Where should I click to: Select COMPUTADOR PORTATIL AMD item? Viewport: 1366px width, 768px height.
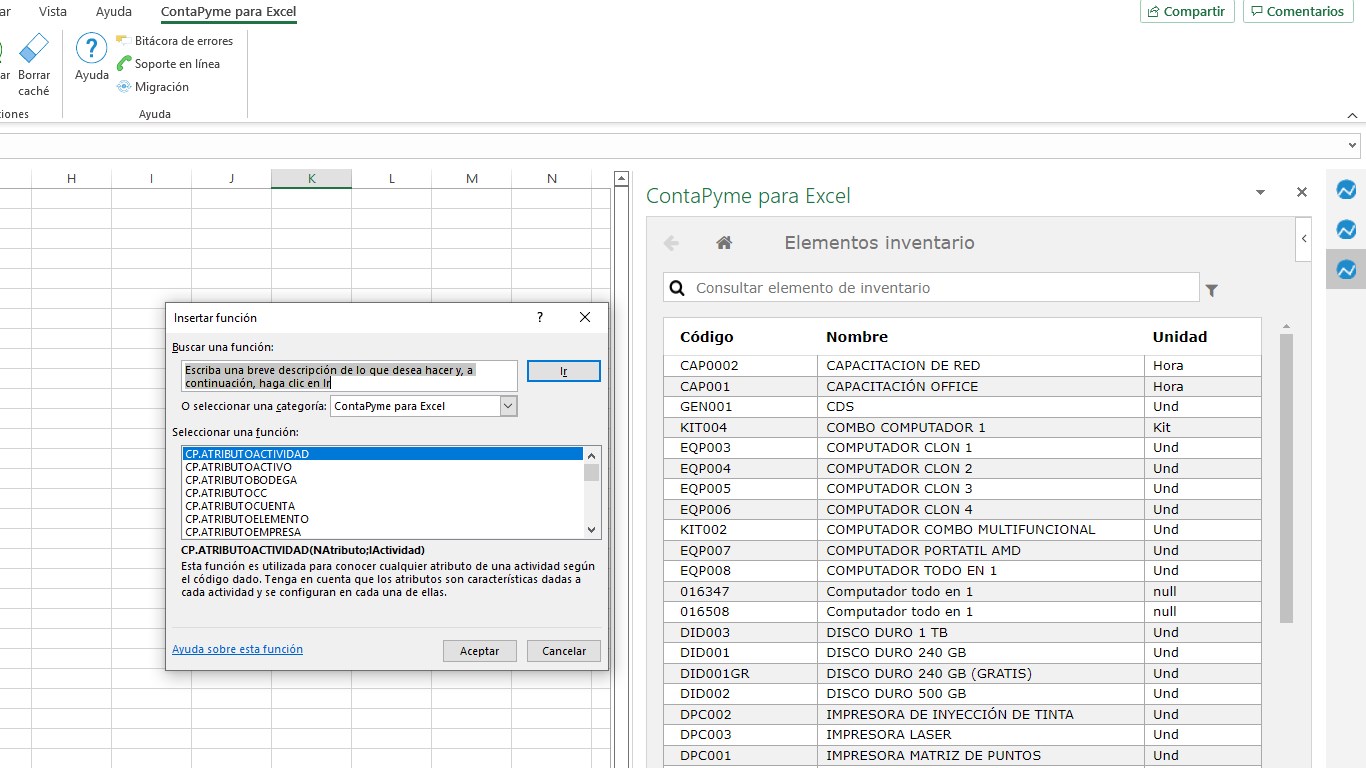(x=962, y=550)
